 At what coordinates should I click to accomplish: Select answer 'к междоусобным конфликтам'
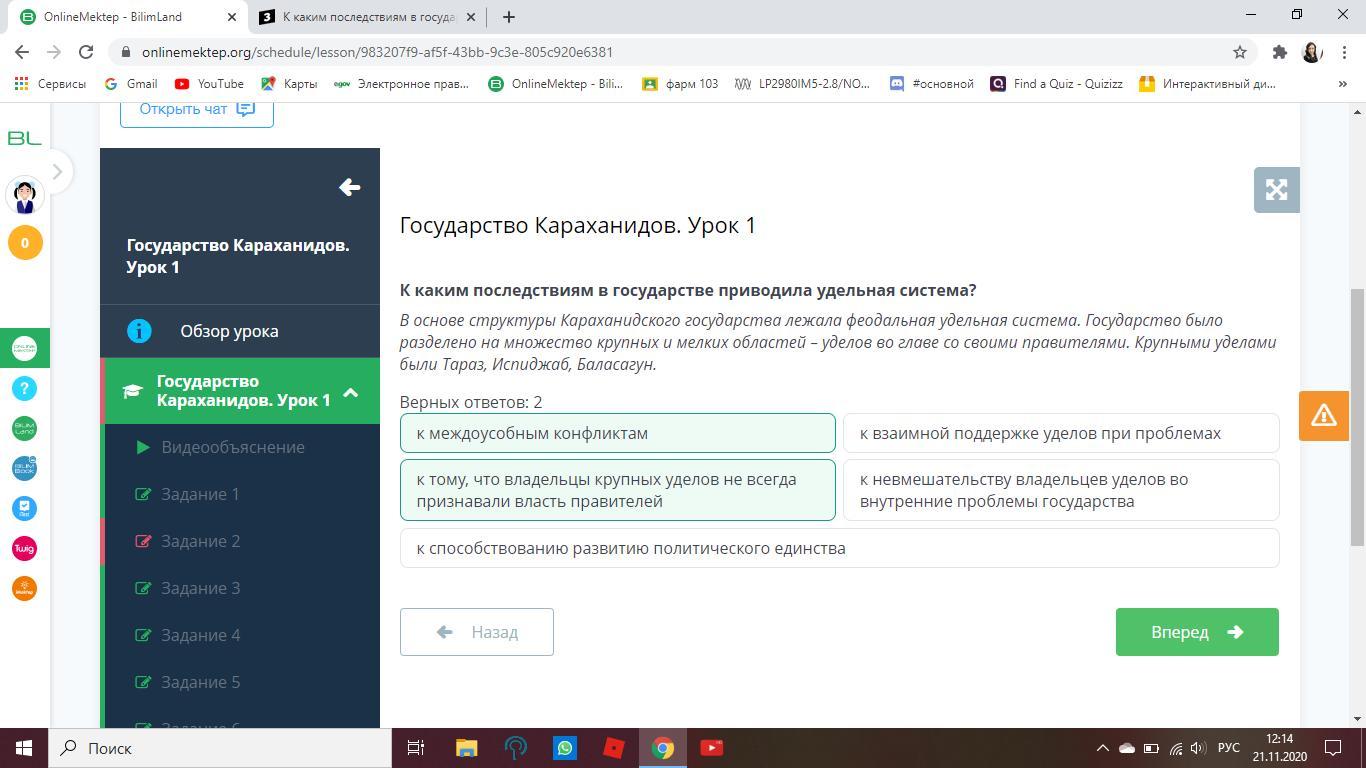pos(617,433)
